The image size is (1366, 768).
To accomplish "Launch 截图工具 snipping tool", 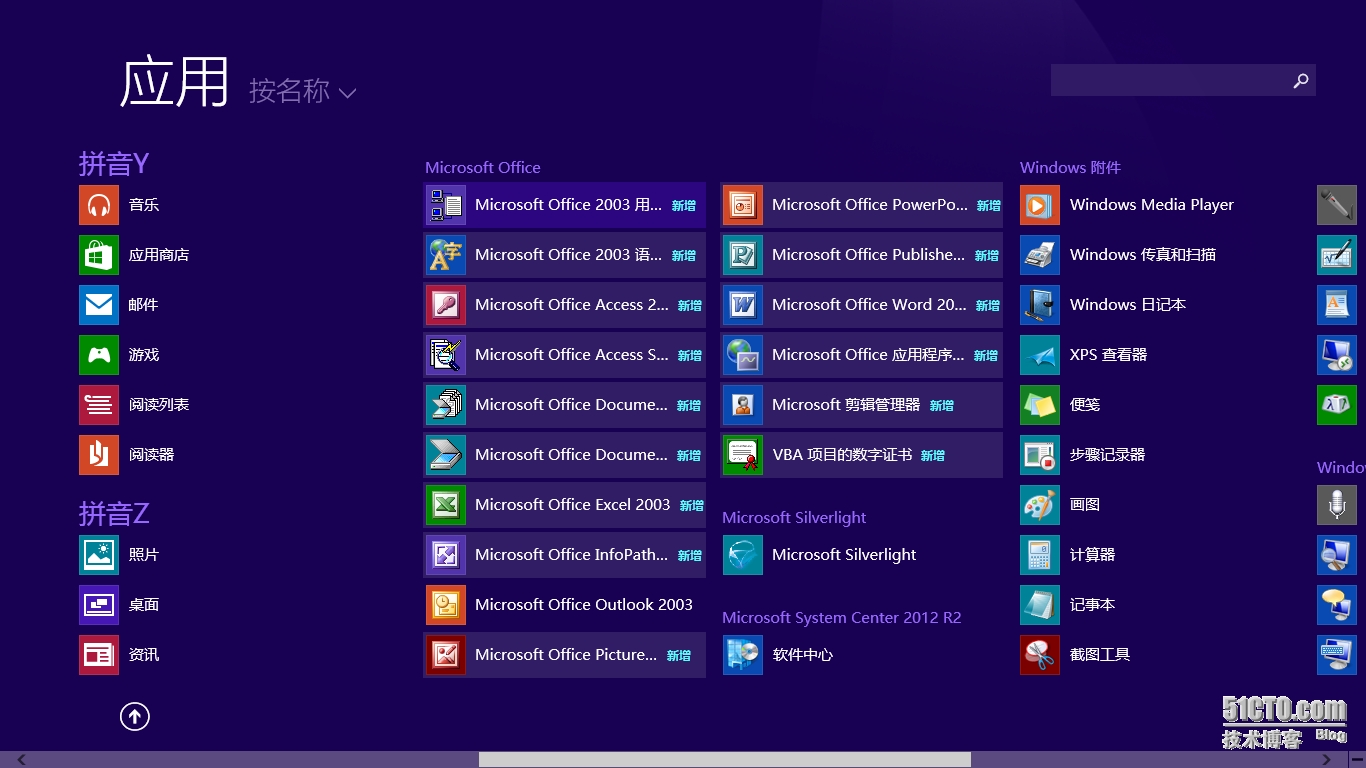I will tap(1075, 655).
